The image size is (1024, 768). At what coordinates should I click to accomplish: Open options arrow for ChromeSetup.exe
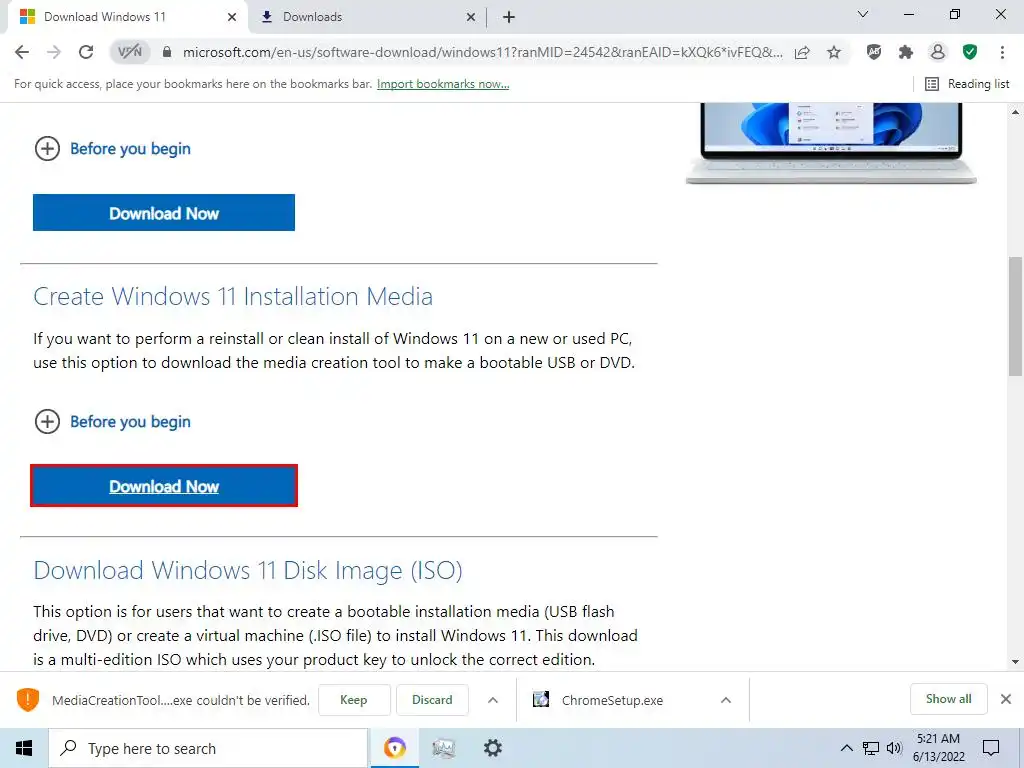coord(726,700)
